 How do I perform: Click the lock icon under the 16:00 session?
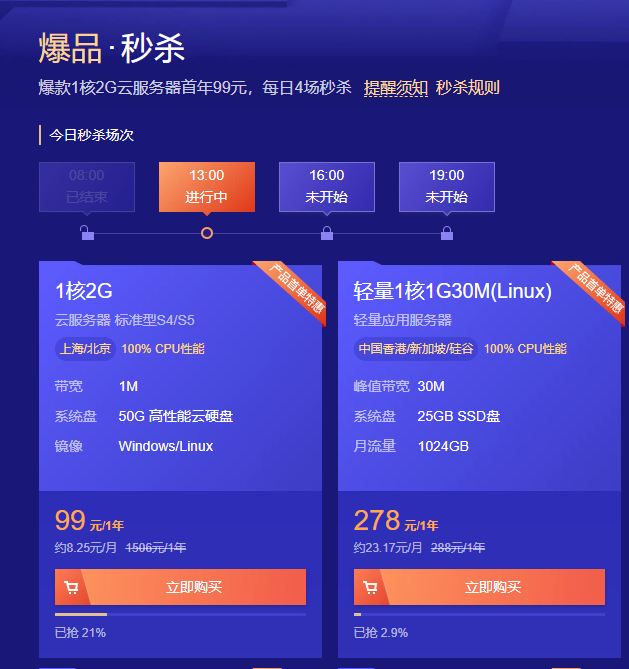click(x=327, y=233)
